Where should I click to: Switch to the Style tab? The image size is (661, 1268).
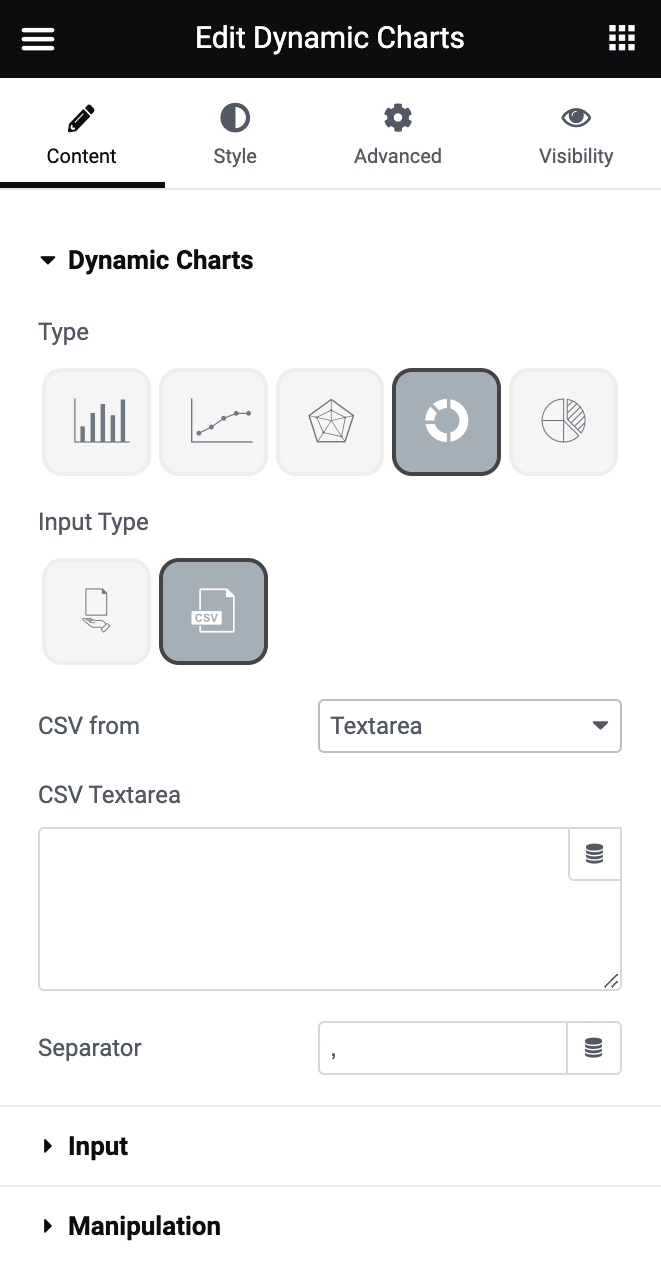point(235,136)
